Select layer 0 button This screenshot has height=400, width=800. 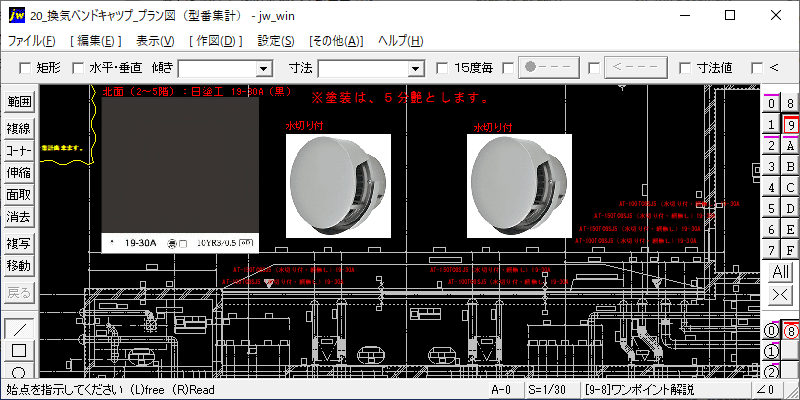coord(771,104)
